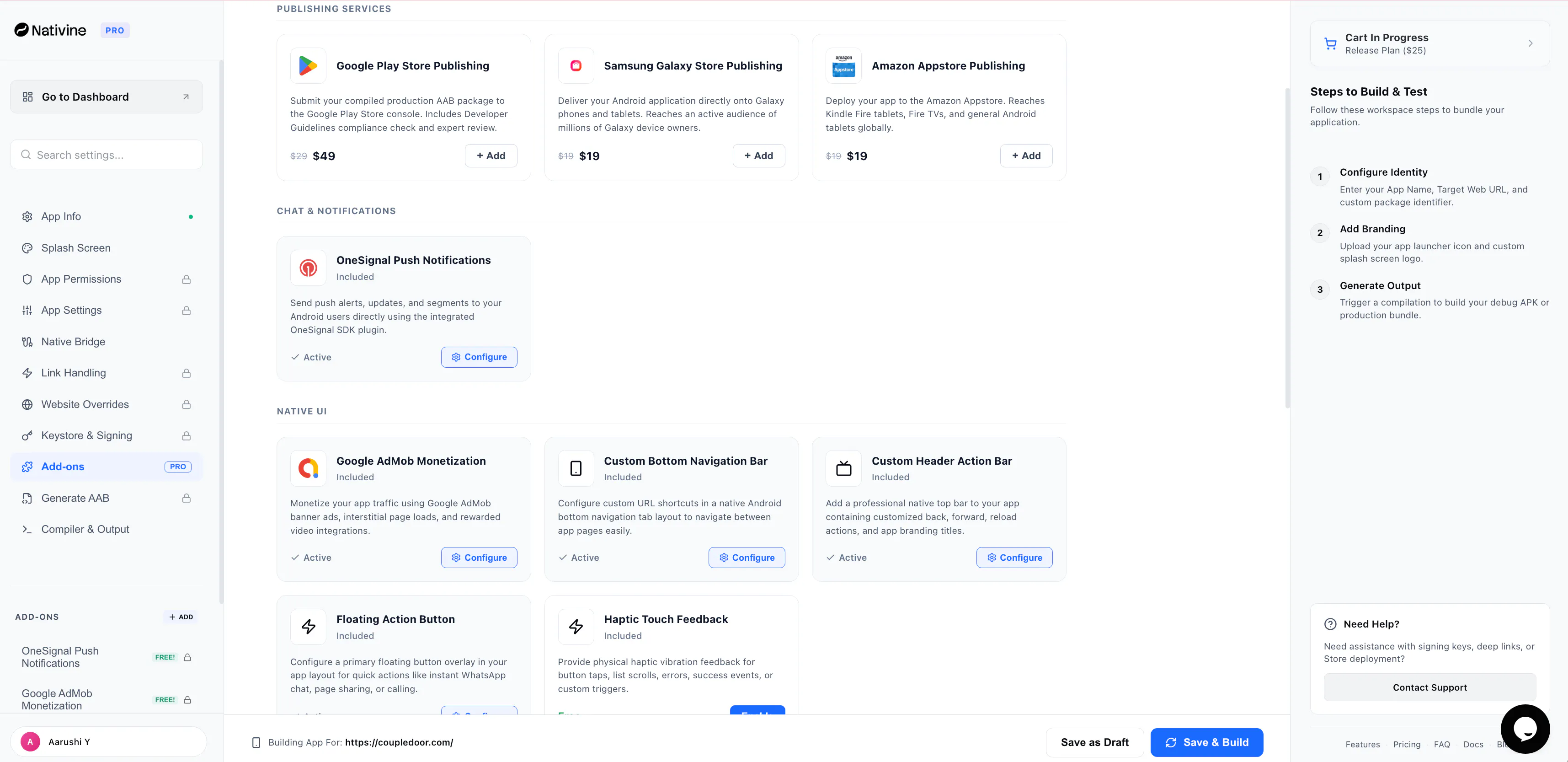Open the Docs footer link

1473,744
